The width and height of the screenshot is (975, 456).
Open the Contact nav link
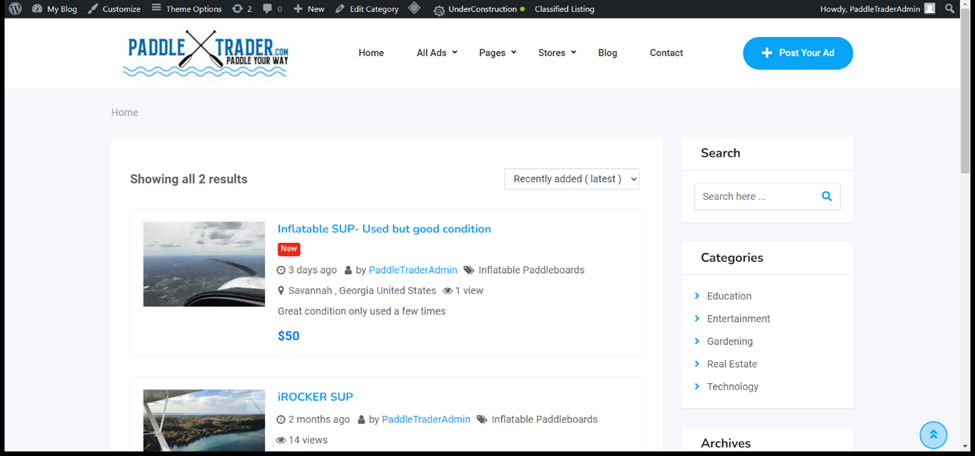[x=666, y=53]
